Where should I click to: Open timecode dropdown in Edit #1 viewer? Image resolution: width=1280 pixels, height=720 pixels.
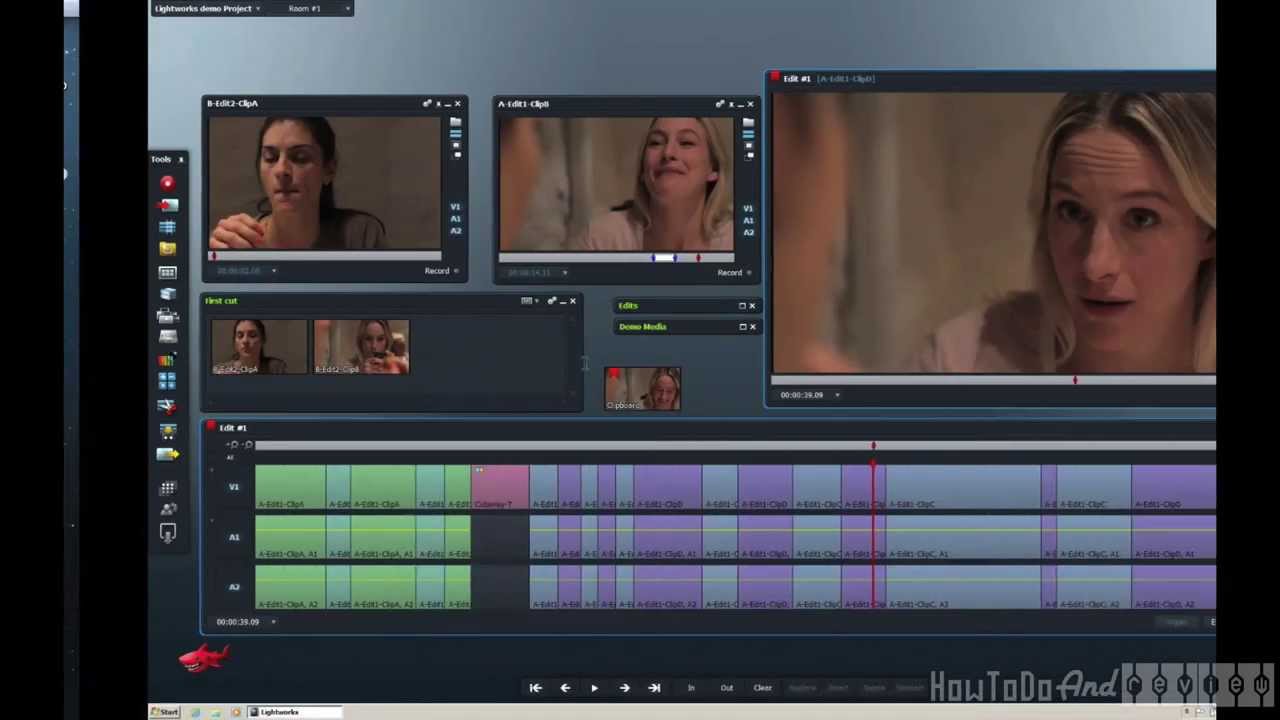click(837, 395)
